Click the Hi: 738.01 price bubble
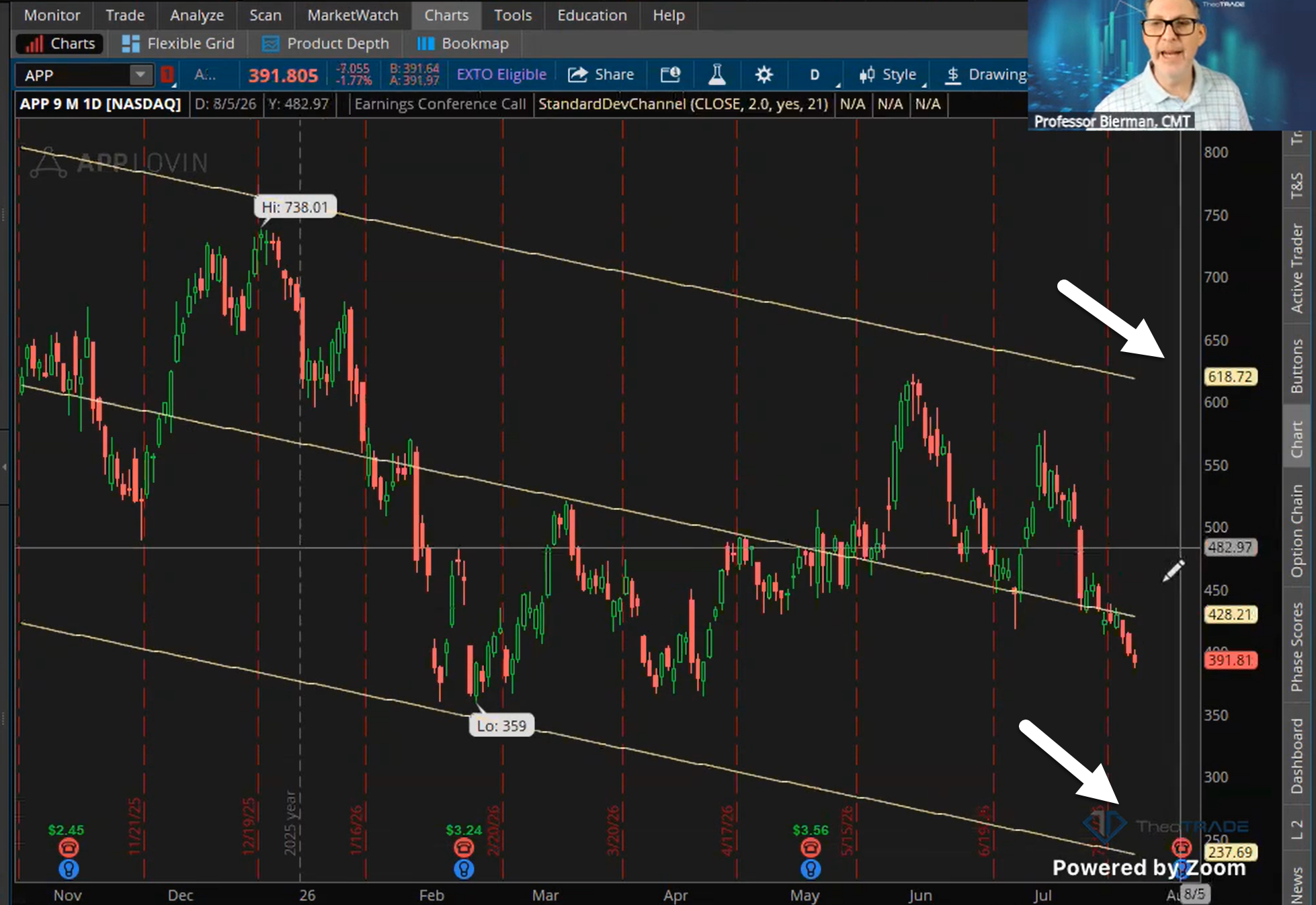1316x905 pixels. (x=295, y=207)
